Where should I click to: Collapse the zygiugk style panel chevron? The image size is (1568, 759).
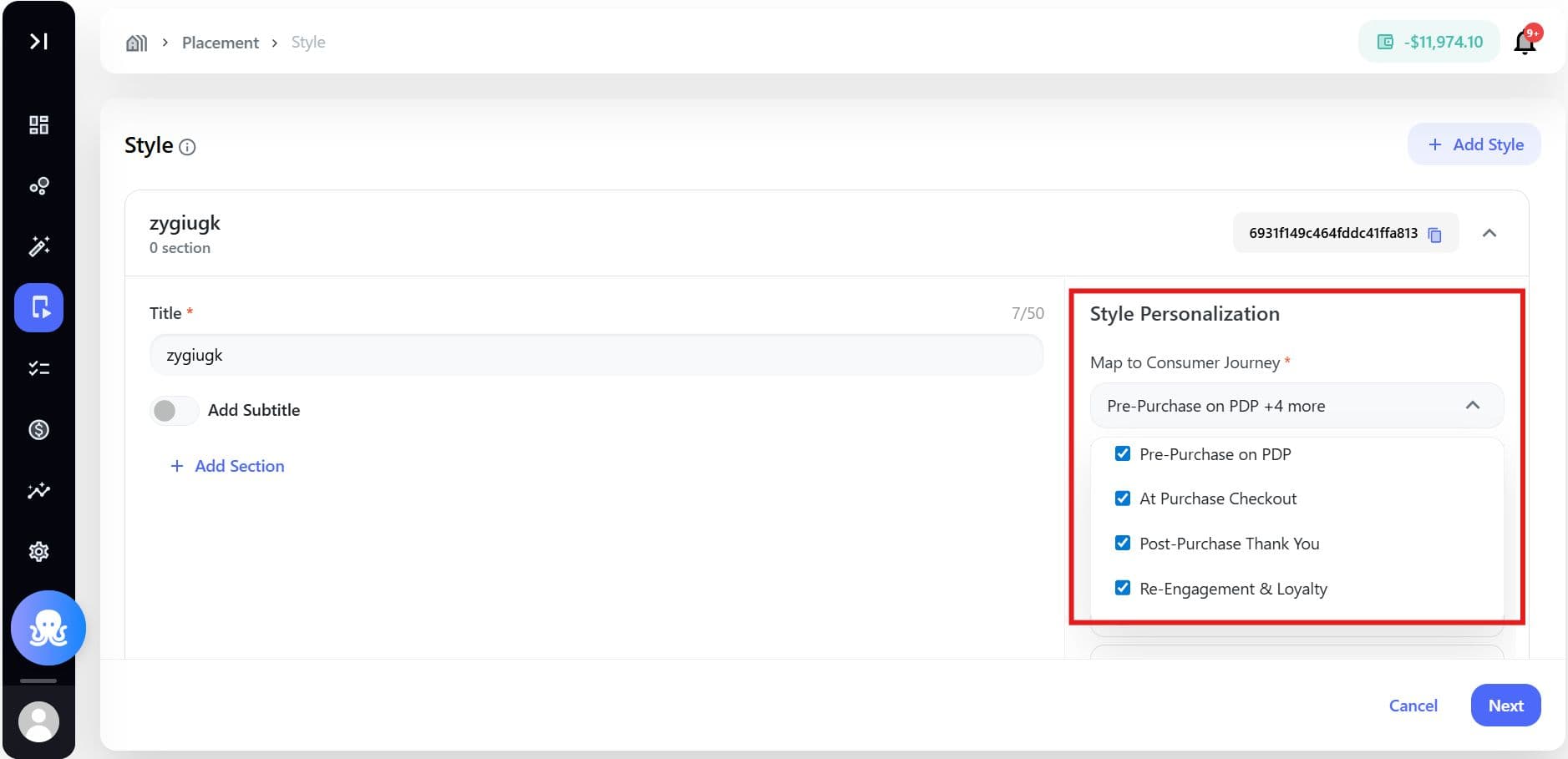[x=1489, y=234]
